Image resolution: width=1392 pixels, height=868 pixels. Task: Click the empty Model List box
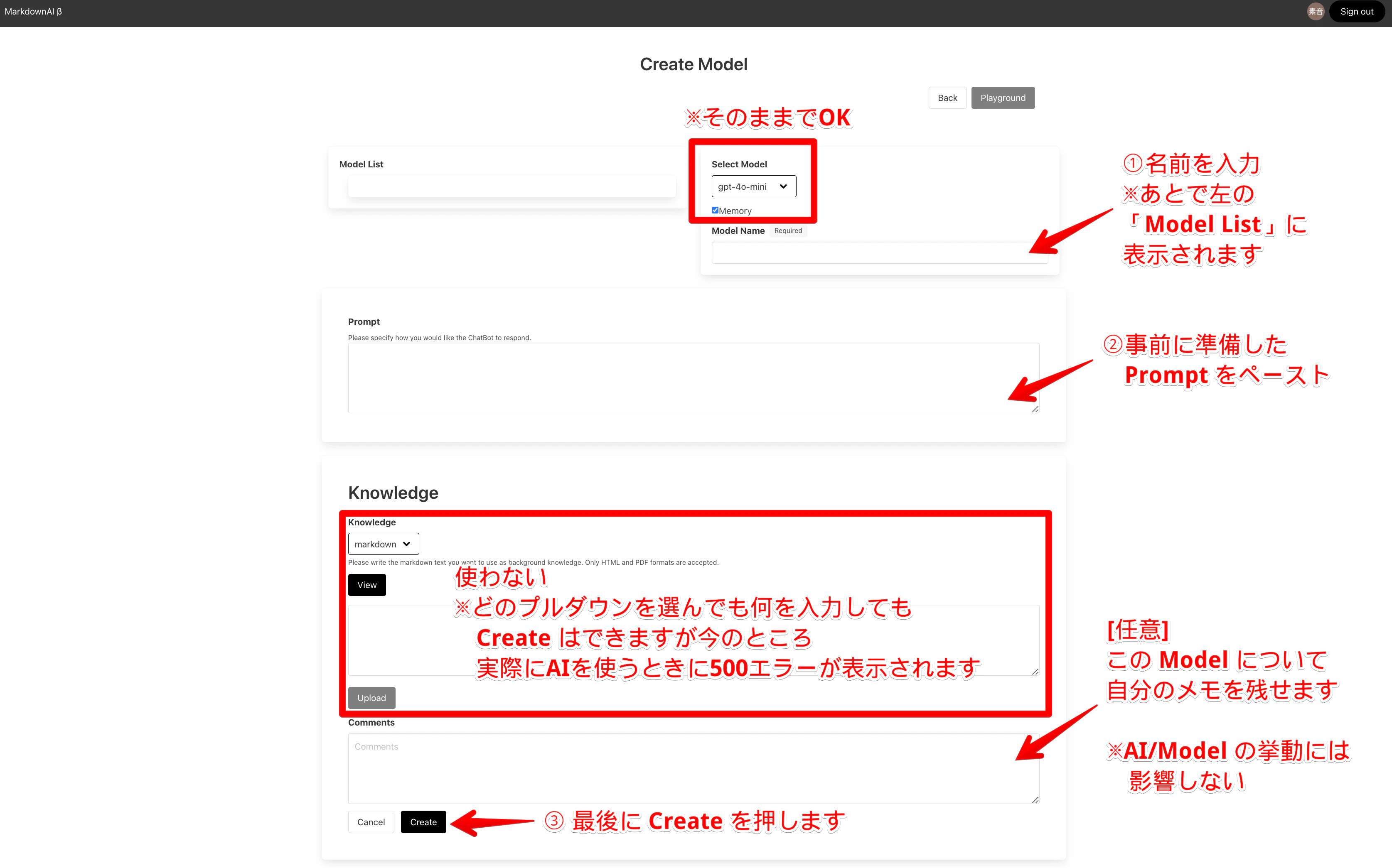coord(512,186)
